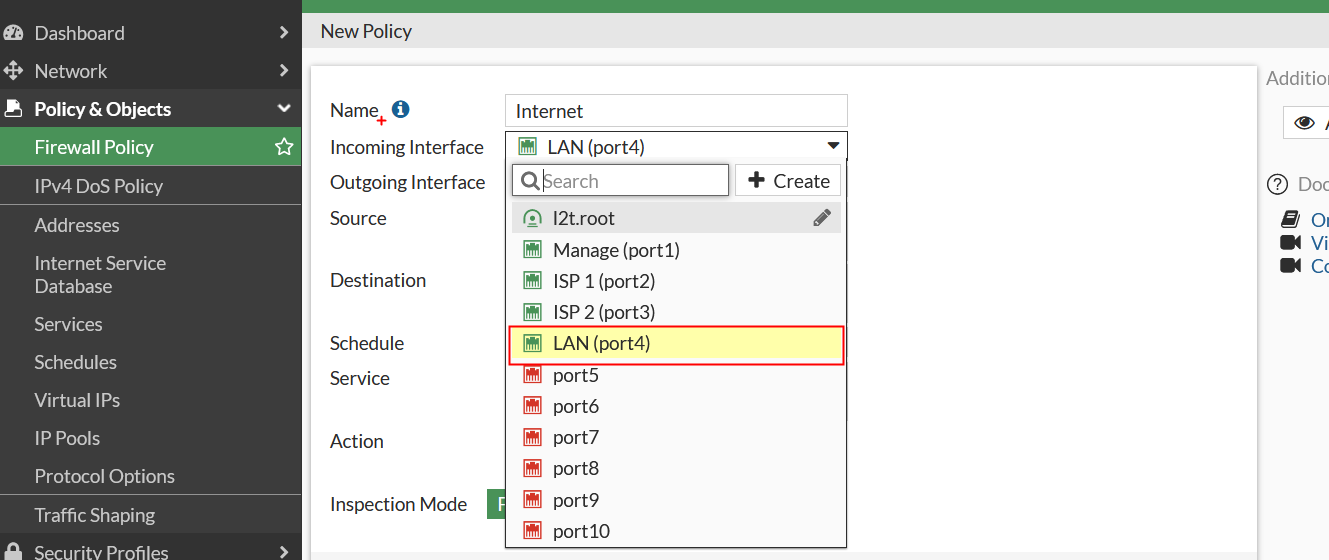The height and width of the screenshot is (560, 1329).
Task: Click the Security Profiles lock icon
Action: pos(13,552)
